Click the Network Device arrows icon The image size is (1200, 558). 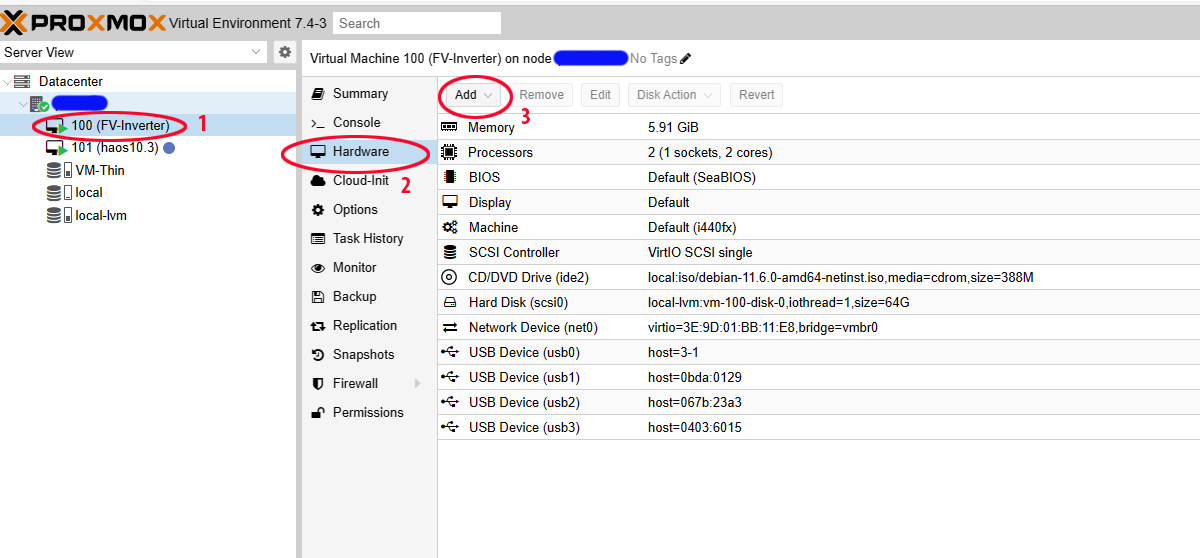450,328
